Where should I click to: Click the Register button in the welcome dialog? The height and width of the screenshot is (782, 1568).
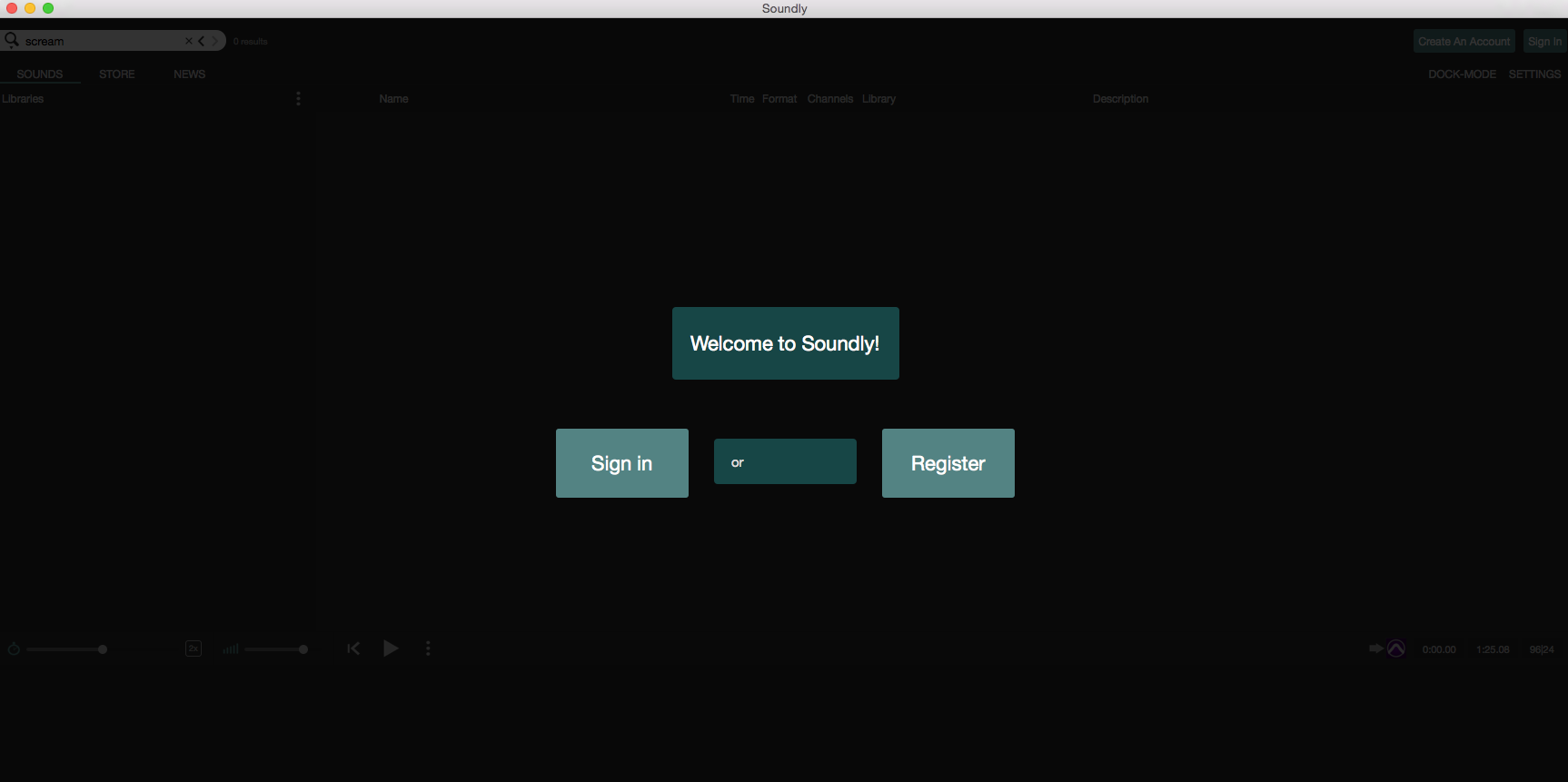(948, 463)
